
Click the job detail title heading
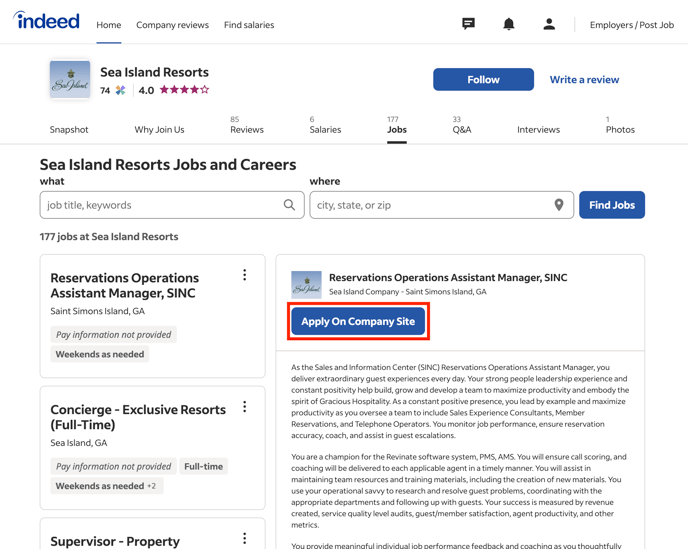(x=448, y=277)
